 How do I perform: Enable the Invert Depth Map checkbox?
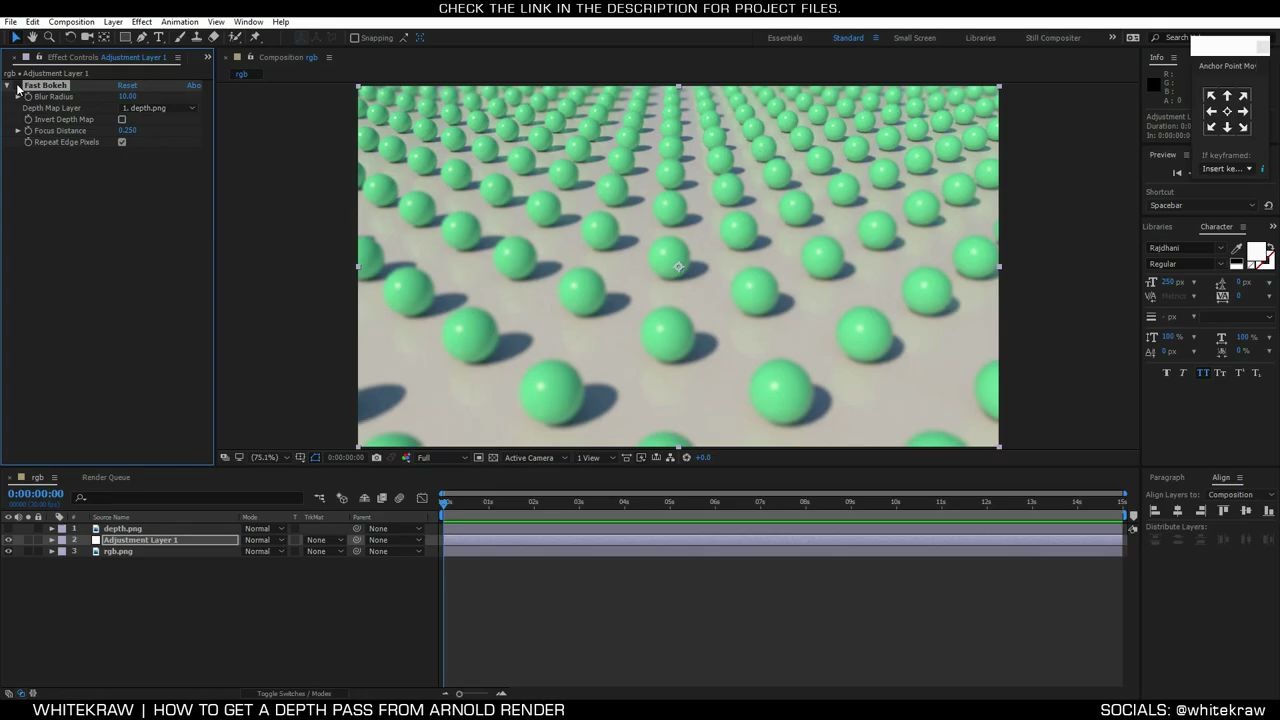[x=122, y=119]
